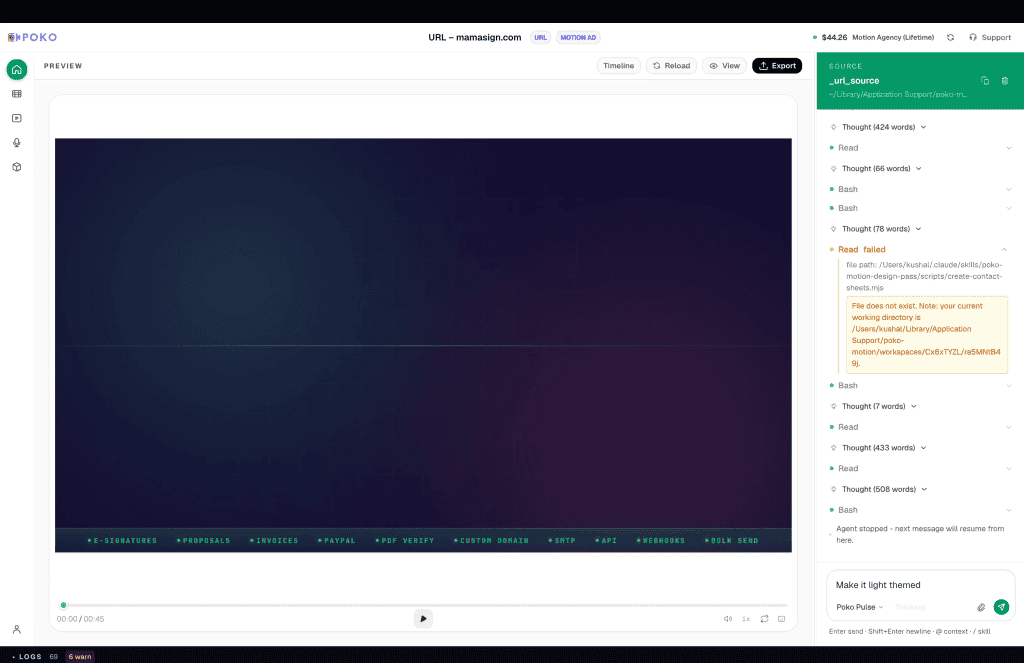Open the Home sidebar icon
Viewport: 1024px width, 663px height.
pyautogui.click(x=17, y=69)
